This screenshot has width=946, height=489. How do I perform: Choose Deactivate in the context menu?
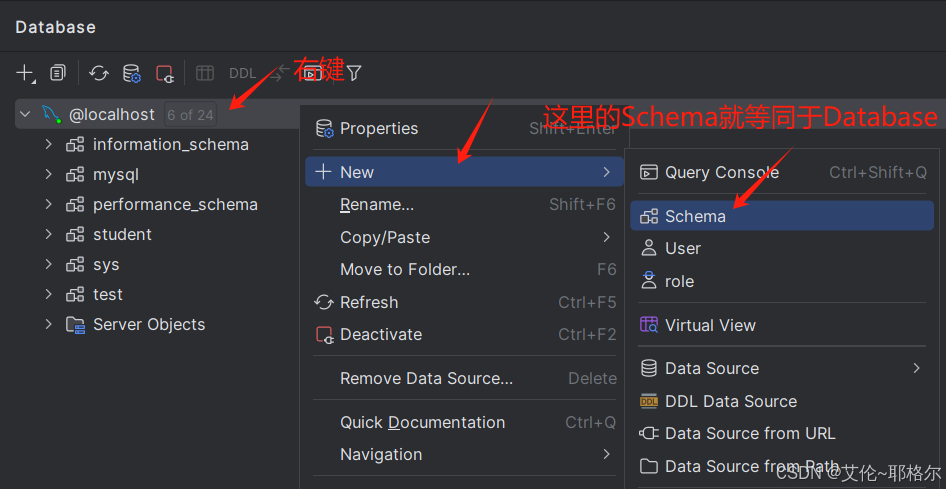click(380, 334)
